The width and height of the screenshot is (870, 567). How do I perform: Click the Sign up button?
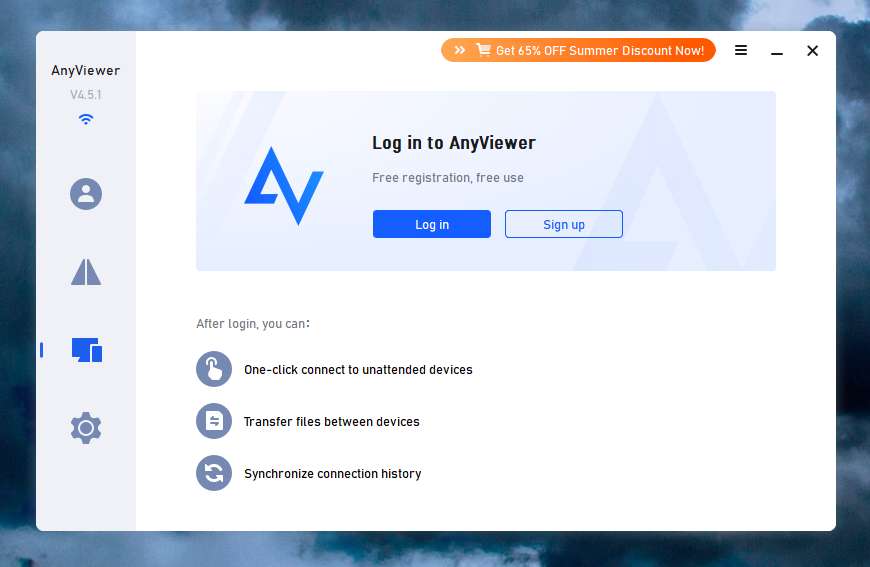[x=564, y=224]
